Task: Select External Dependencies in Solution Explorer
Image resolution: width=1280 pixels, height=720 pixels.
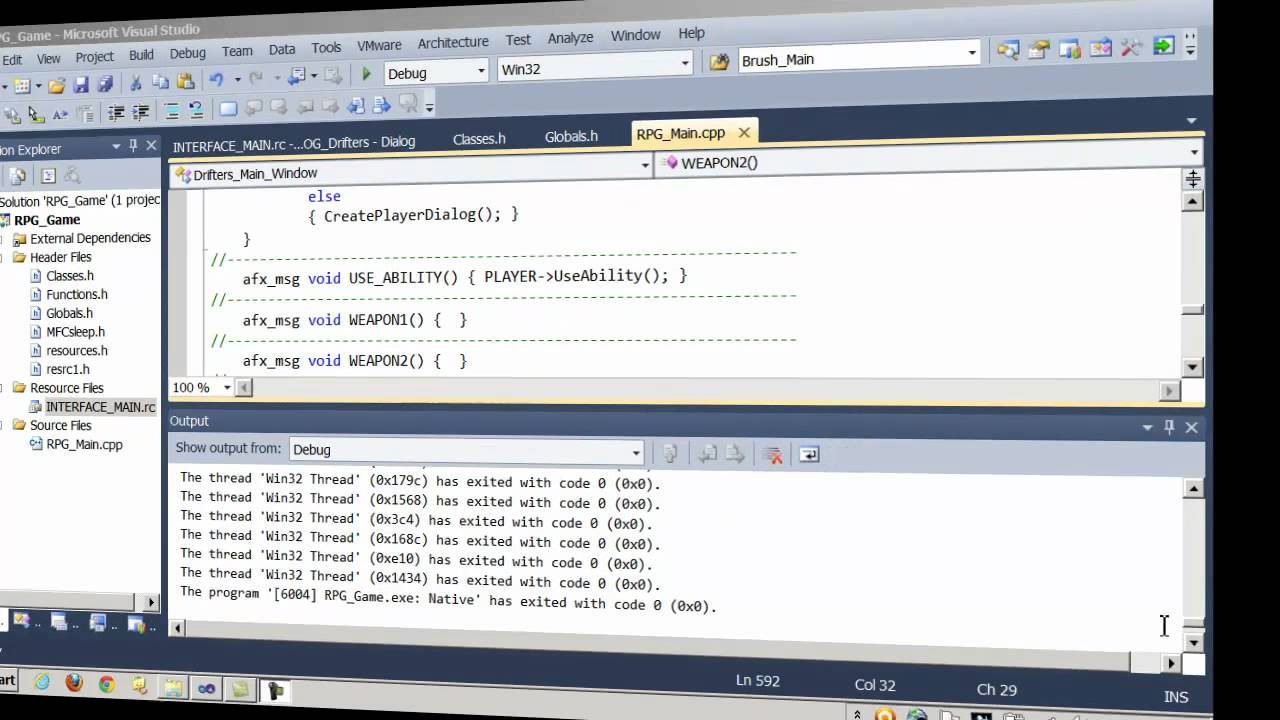Action: click(90, 238)
